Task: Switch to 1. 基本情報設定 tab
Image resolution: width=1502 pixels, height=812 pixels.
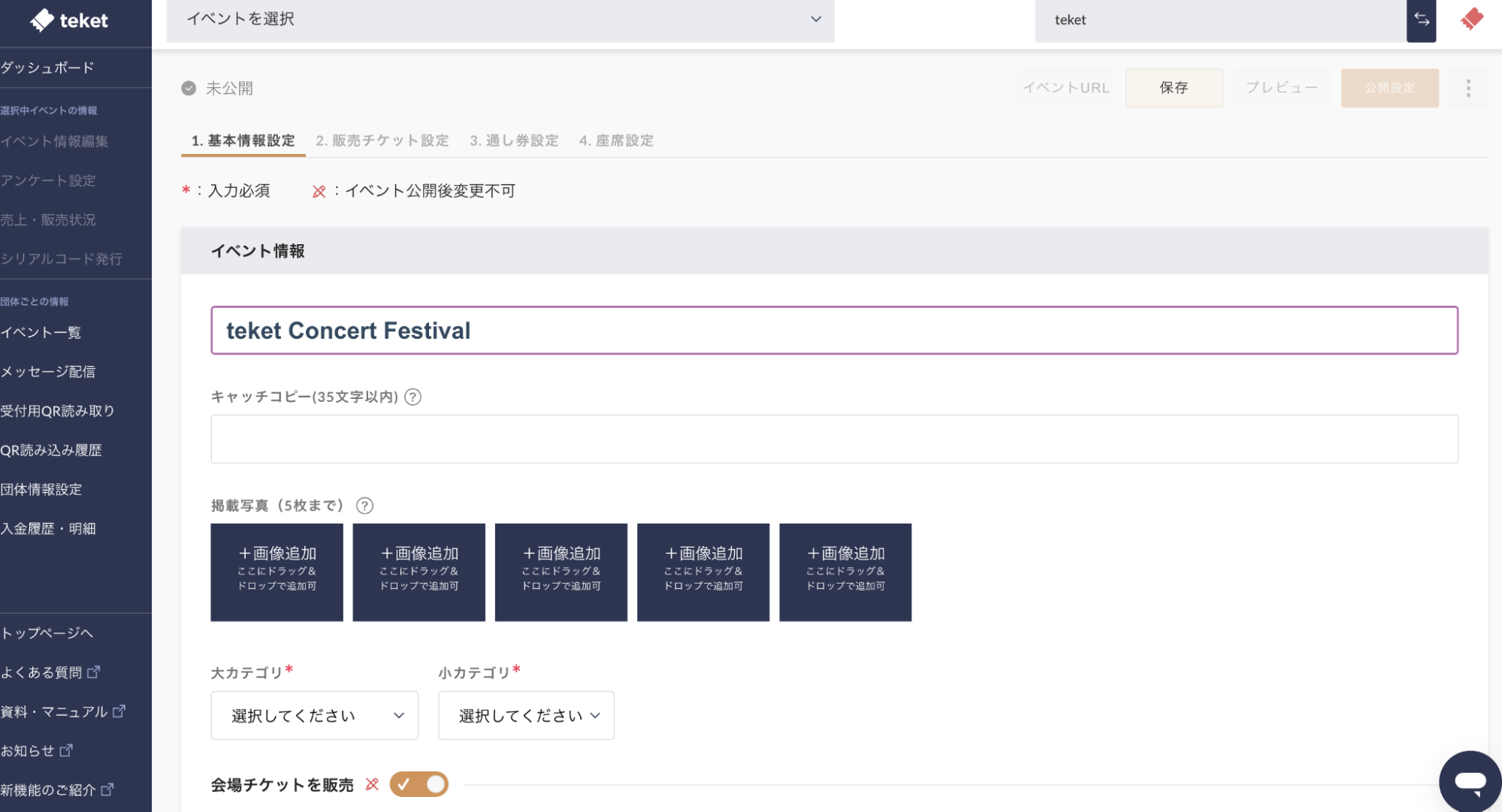Action: pyautogui.click(x=243, y=140)
